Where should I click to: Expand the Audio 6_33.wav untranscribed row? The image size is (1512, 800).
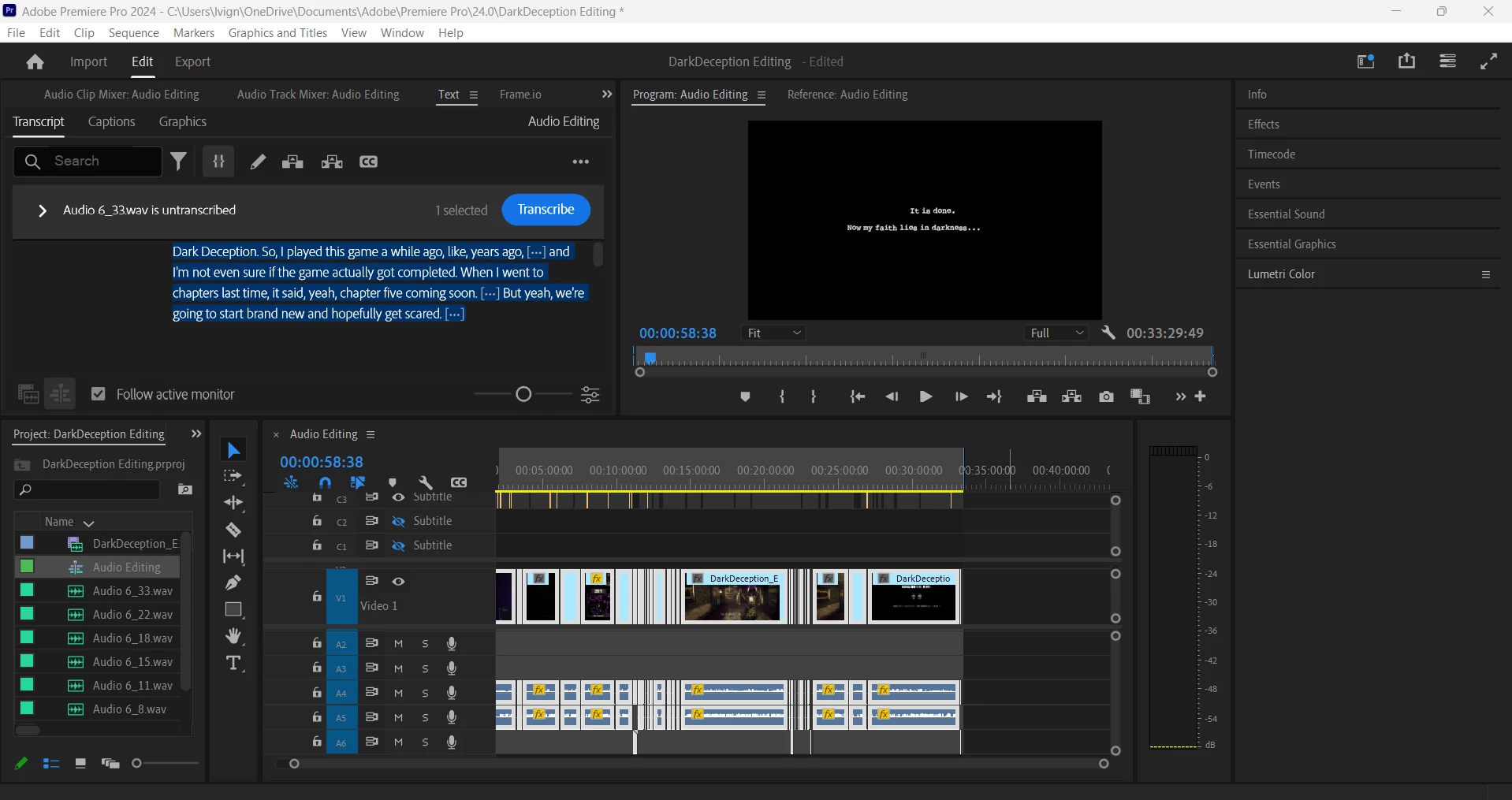[x=43, y=210]
